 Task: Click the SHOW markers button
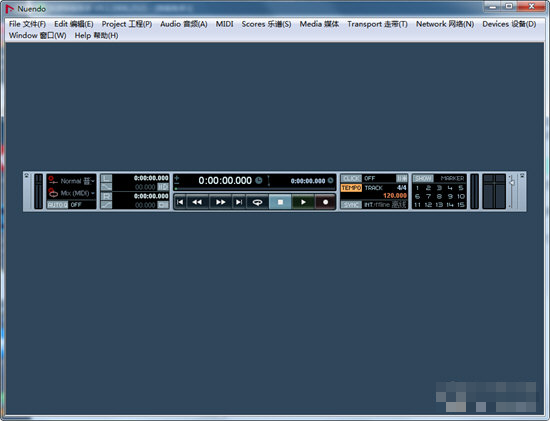(423, 178)
